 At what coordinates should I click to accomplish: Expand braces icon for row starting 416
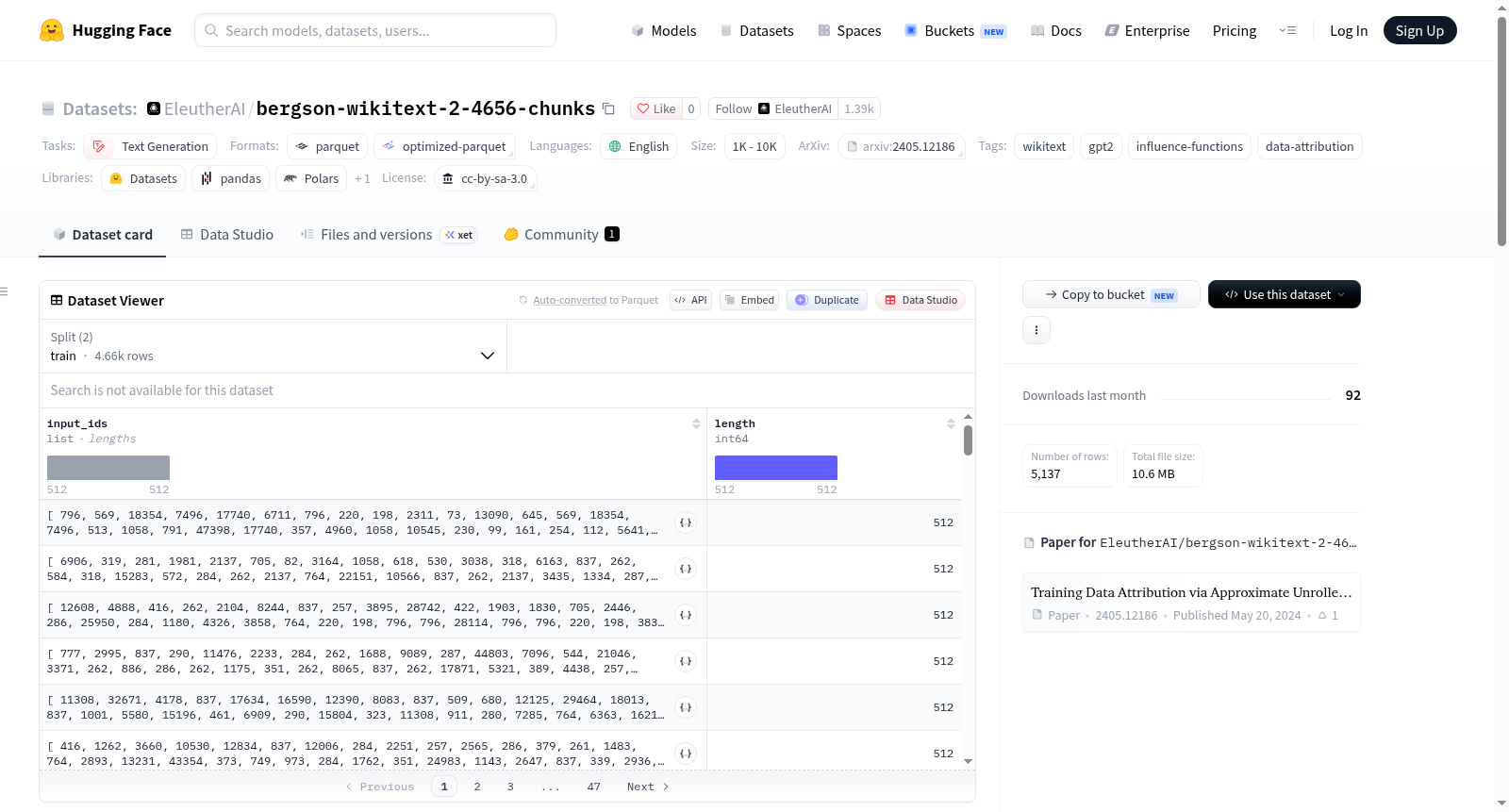pos(686,754)
